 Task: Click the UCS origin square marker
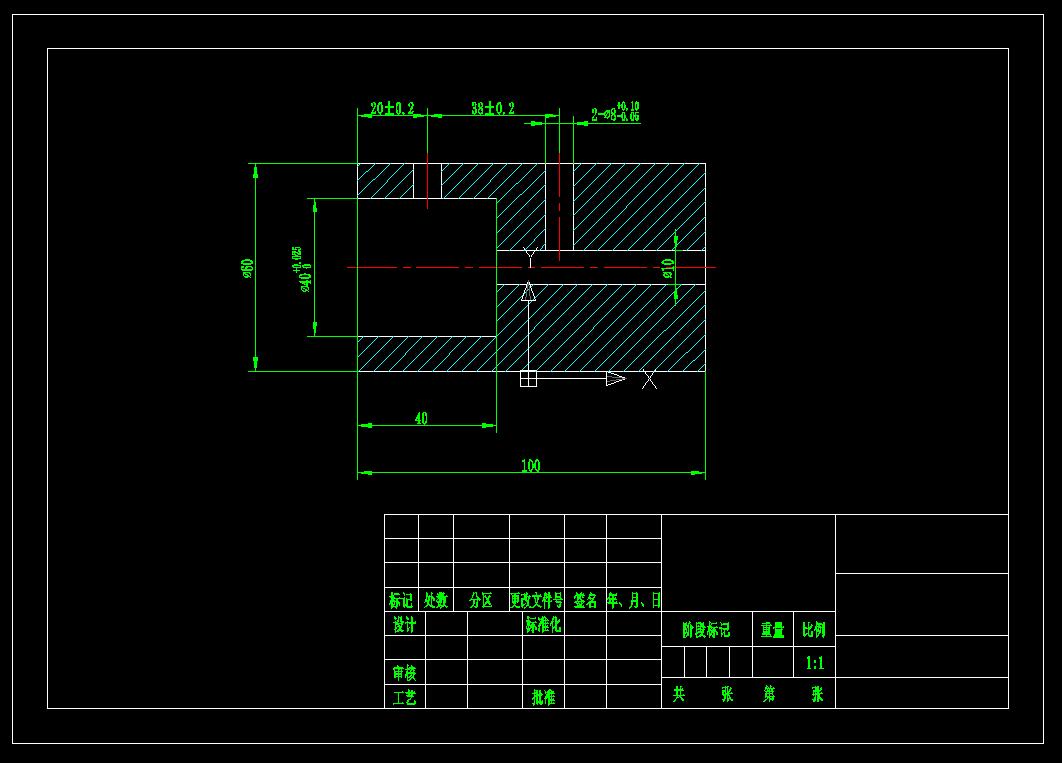tap(528, 378)
